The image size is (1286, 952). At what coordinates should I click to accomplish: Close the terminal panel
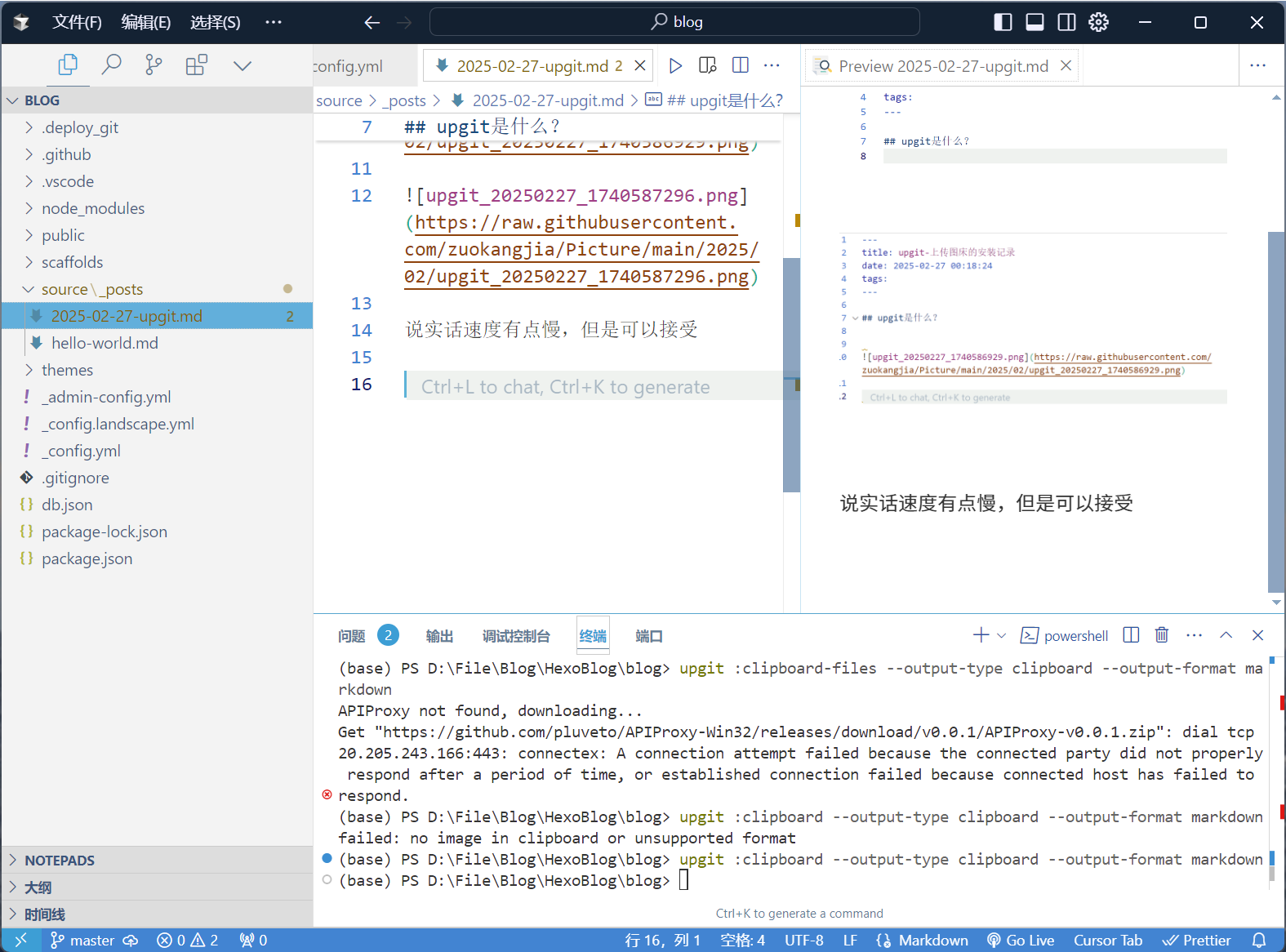click(x=1257, y=635)
